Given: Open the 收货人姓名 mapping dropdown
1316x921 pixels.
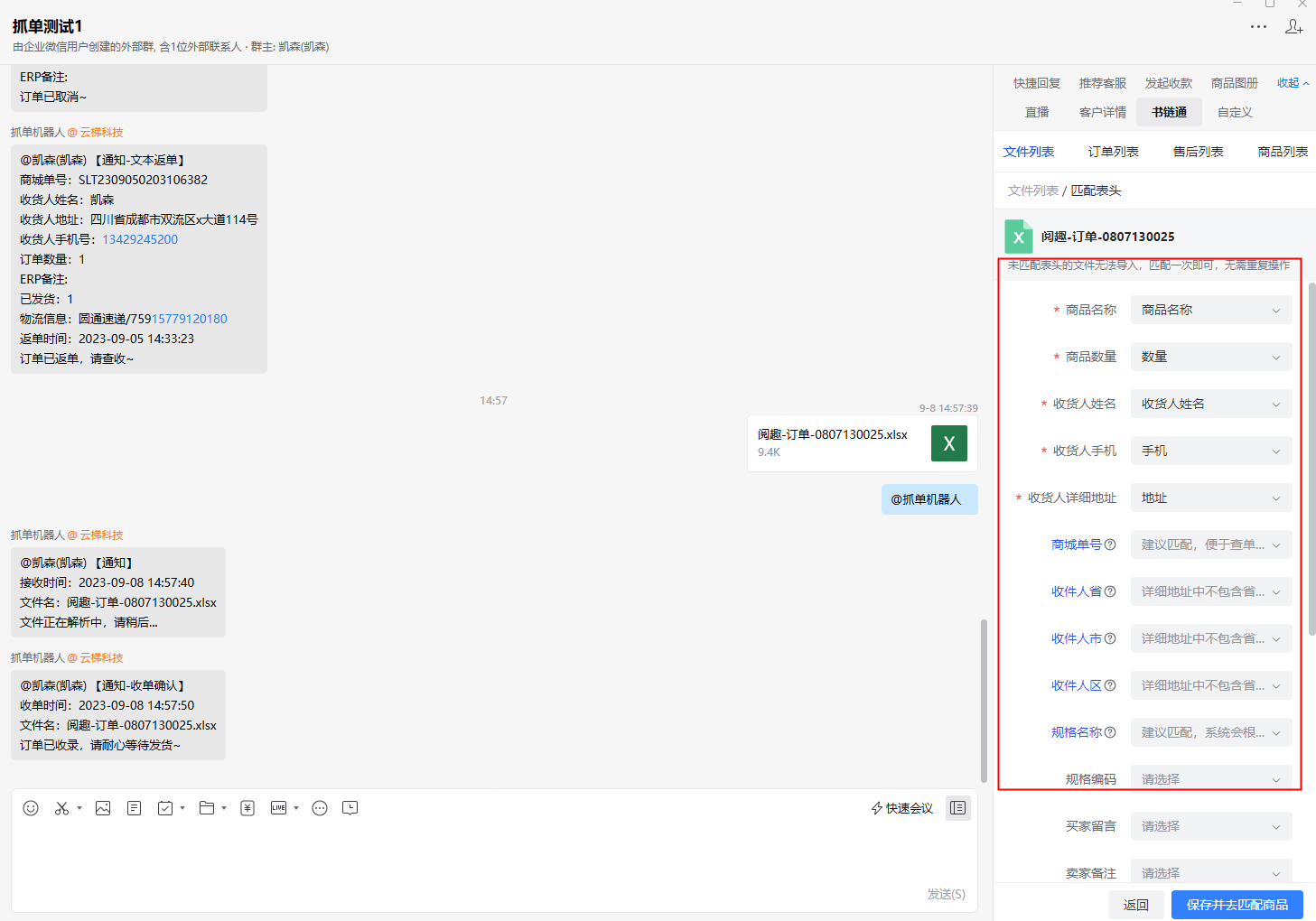Looking at the screenshot, I should pyautogui.click(x=1211, y=404).
